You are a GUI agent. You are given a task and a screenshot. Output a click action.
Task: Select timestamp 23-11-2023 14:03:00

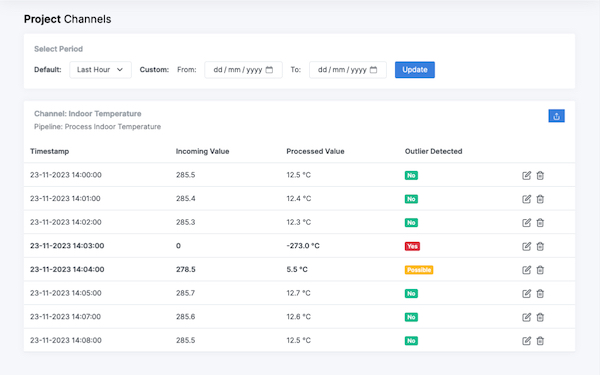(67, 246)
